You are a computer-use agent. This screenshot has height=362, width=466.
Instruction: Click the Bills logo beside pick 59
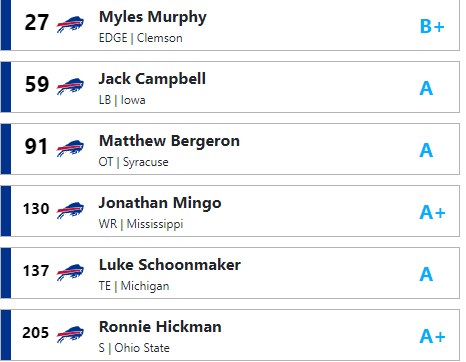click(x=70, y=86)
